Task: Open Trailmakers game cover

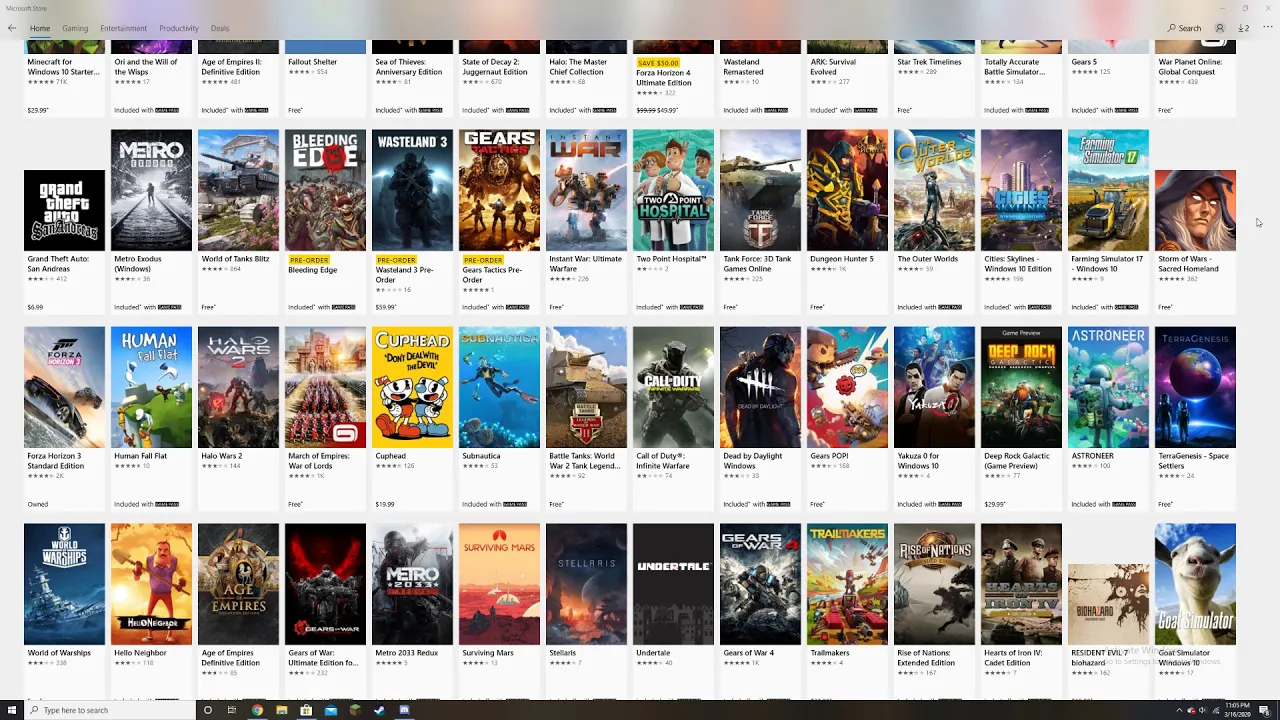Action: (x=847, y=584)
